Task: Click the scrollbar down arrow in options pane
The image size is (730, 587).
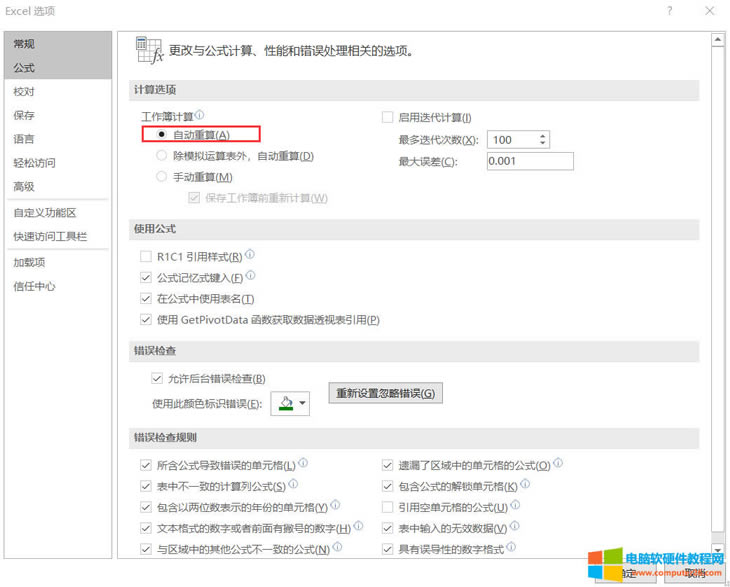Action: click(717, 552)
